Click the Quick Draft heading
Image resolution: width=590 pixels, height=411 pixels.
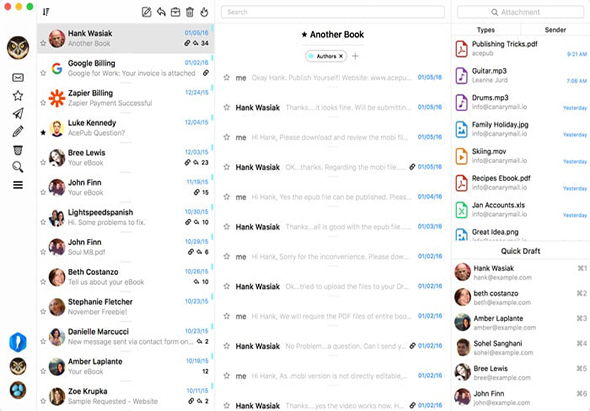click(520, 251)
